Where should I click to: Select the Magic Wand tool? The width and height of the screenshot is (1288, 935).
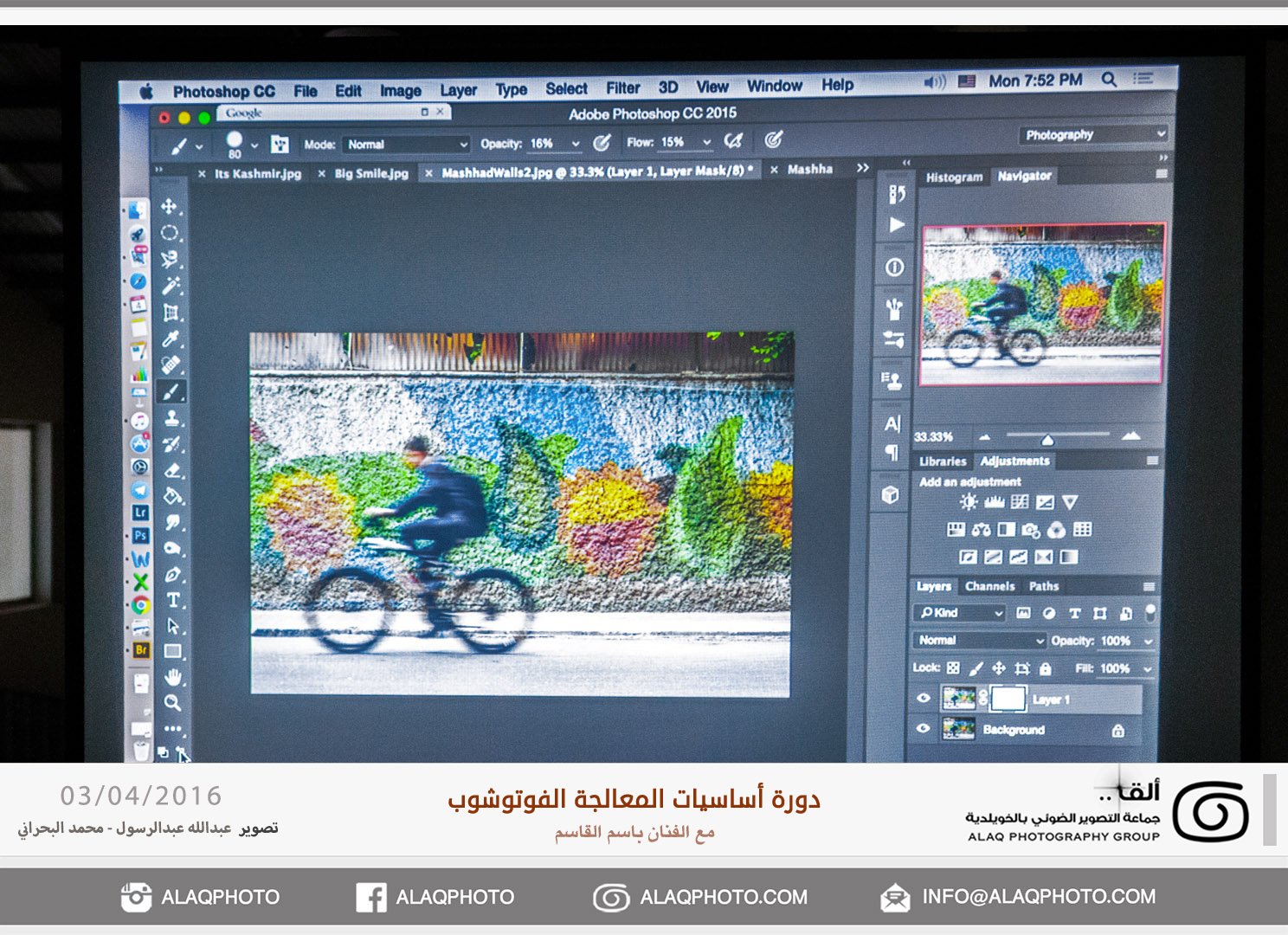click(x=171, y=286)
